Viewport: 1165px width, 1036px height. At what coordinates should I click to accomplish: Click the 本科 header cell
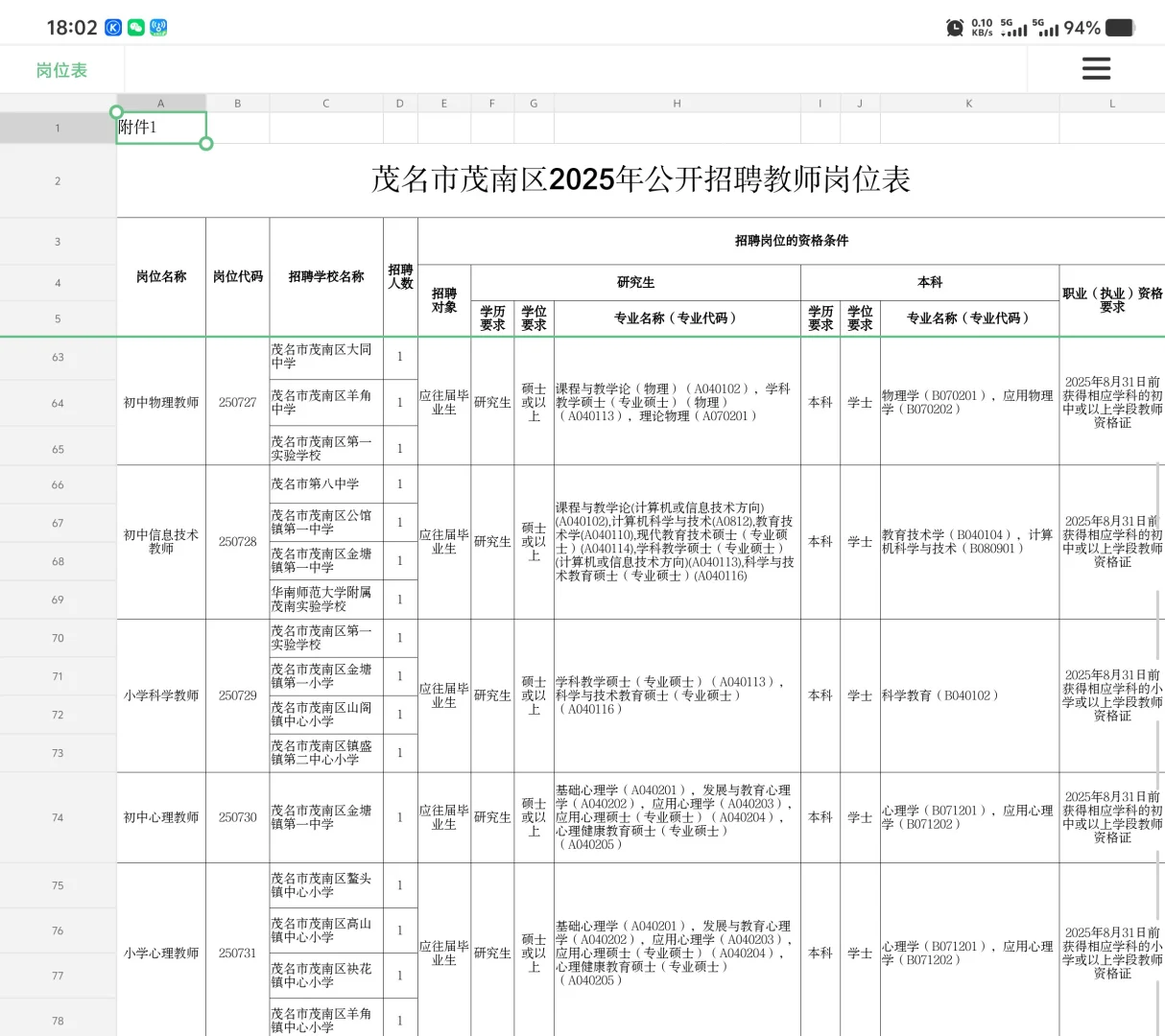930,282
